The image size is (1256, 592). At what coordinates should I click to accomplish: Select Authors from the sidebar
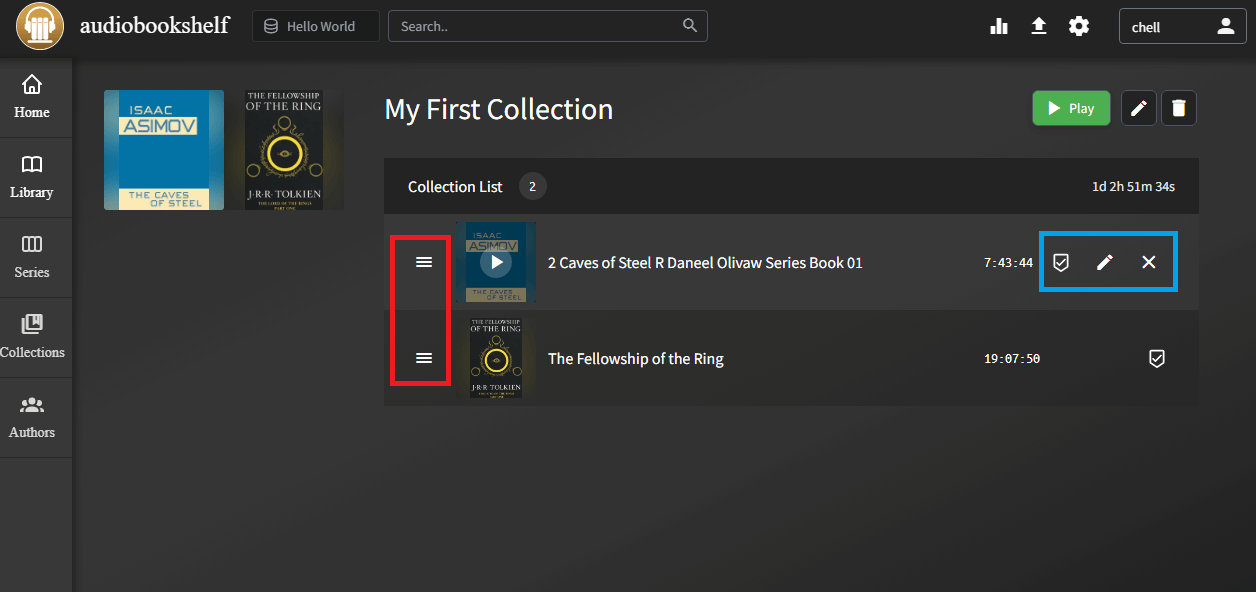(x=33, y=415)
